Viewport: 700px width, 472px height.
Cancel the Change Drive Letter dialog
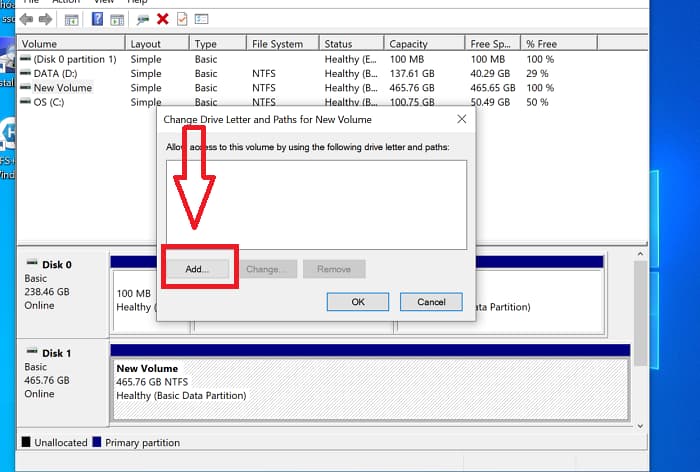click(431, 301)
